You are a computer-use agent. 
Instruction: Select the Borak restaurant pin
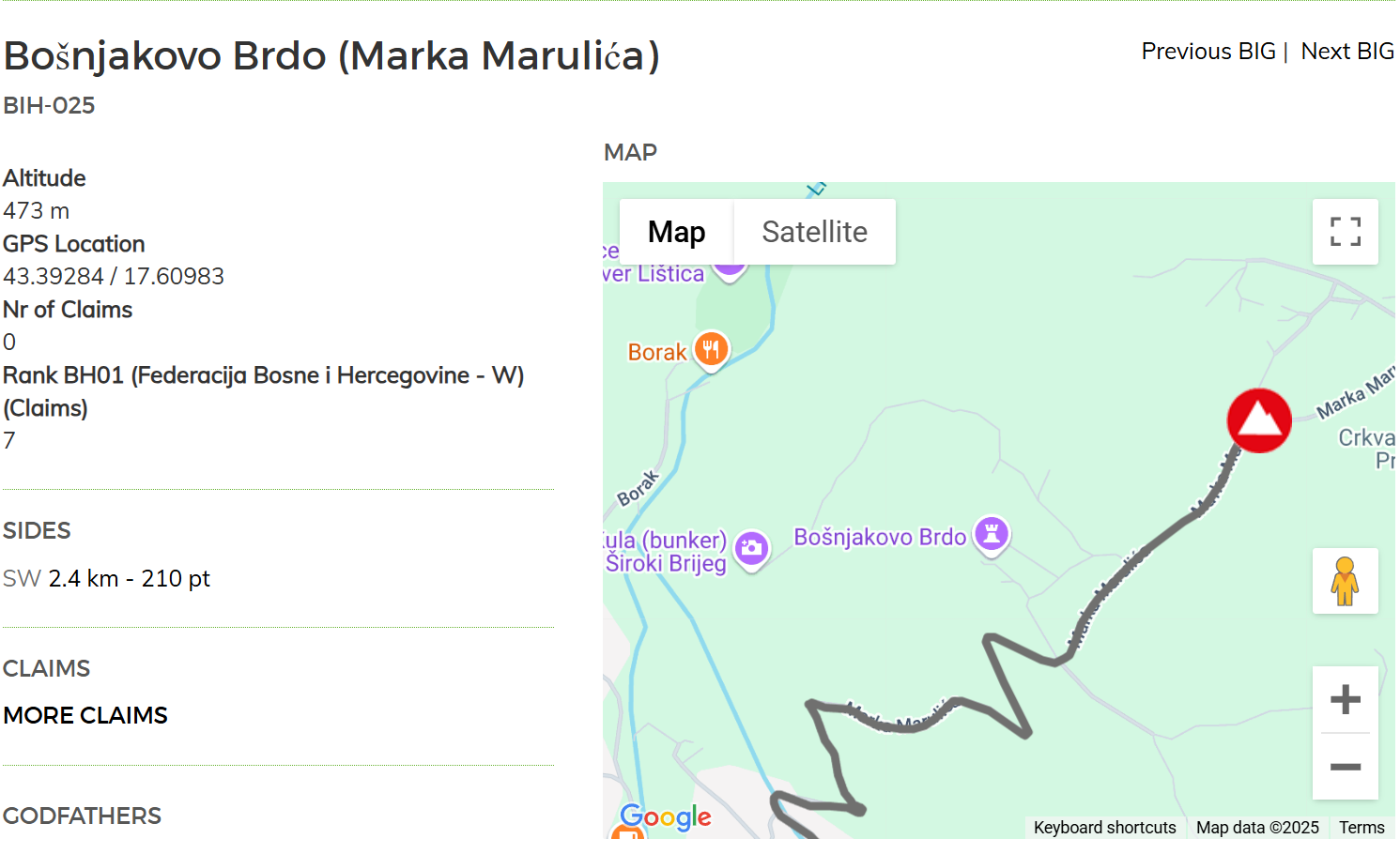point(711,351)
